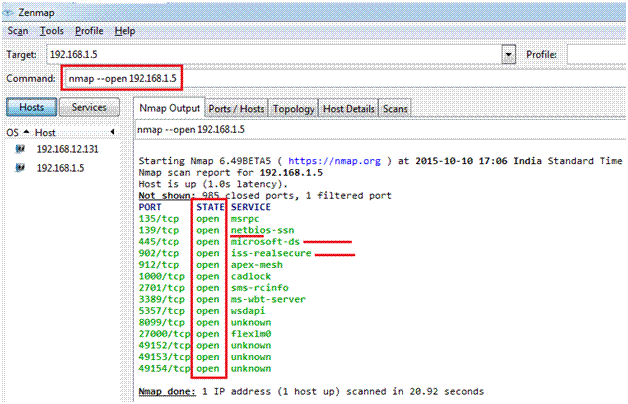Click the 'PORT' column heading in output
Screen dimensions: 628x404
150,207
